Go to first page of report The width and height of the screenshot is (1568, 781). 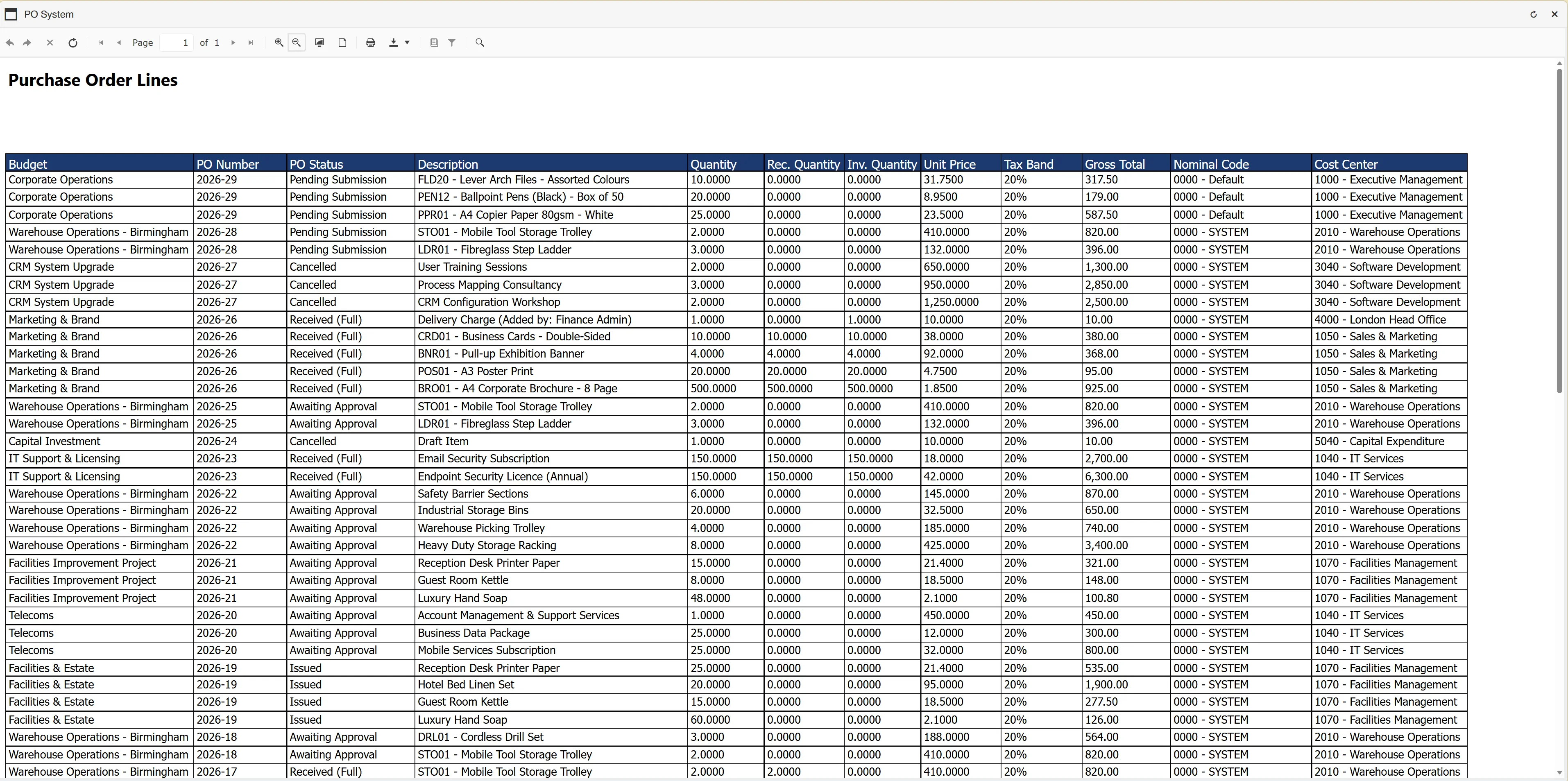coord(101,43)
